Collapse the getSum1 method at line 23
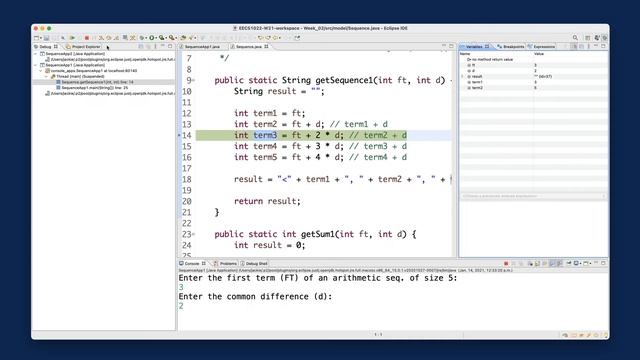The height and width of the screenshot is (360, 640). tap(193, 234)
